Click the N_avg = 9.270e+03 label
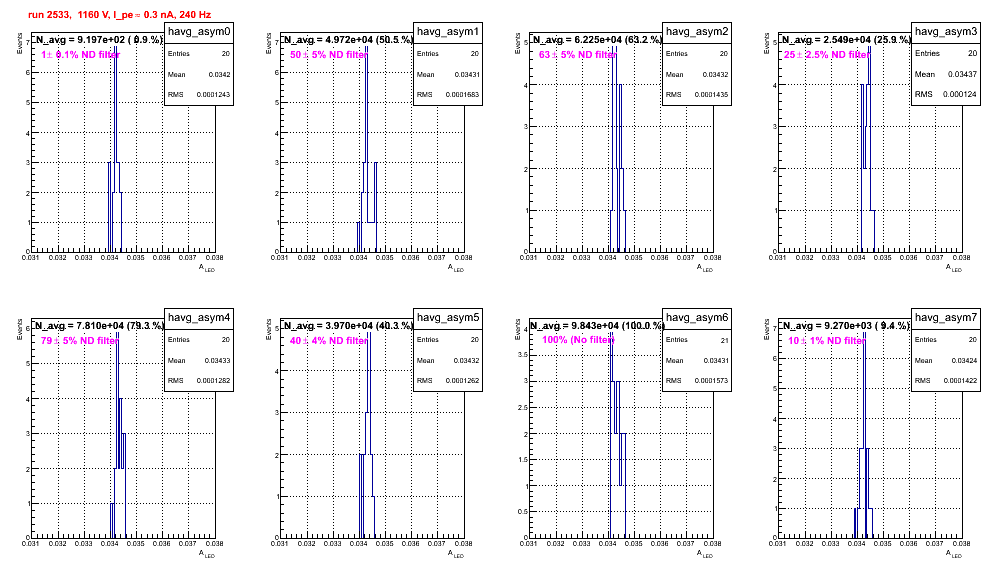Viewport: 996px width, 572px height. click(x=846, y=326)
